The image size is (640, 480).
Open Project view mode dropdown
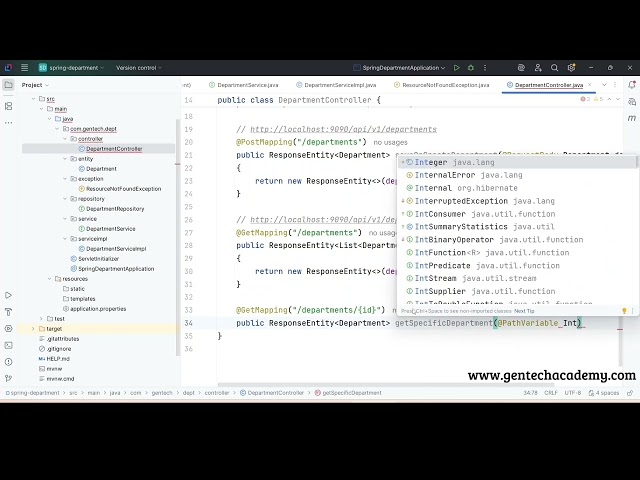35,85
